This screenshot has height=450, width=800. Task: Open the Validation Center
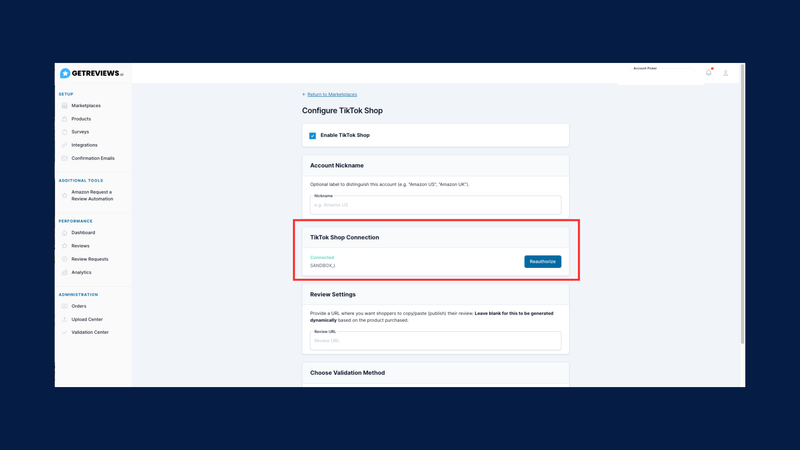click(90, 332)
